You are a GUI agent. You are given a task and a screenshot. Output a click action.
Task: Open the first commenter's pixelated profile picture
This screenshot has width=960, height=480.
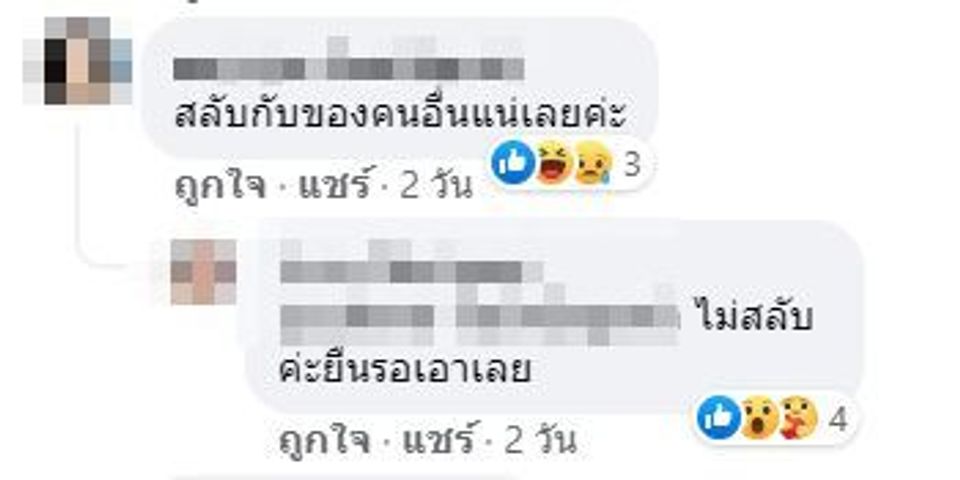(78, 61)
